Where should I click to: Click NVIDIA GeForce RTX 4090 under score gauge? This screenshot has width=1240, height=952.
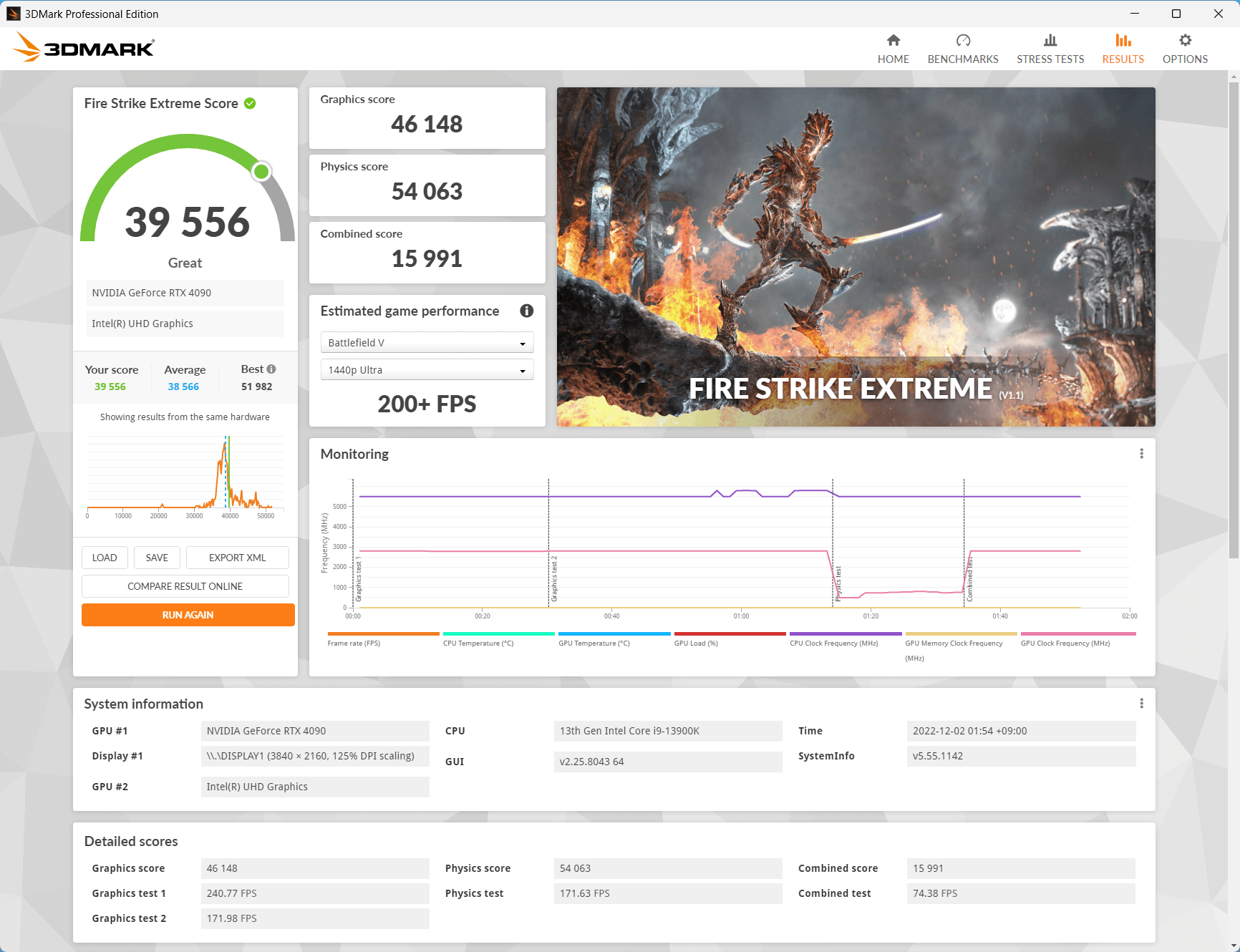(x=185, y=293)
